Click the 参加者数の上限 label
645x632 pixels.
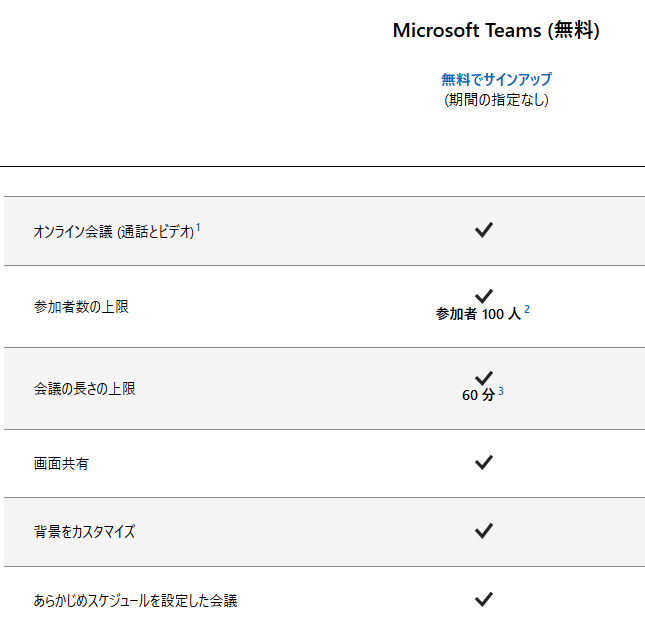click(x=81, y=307)
